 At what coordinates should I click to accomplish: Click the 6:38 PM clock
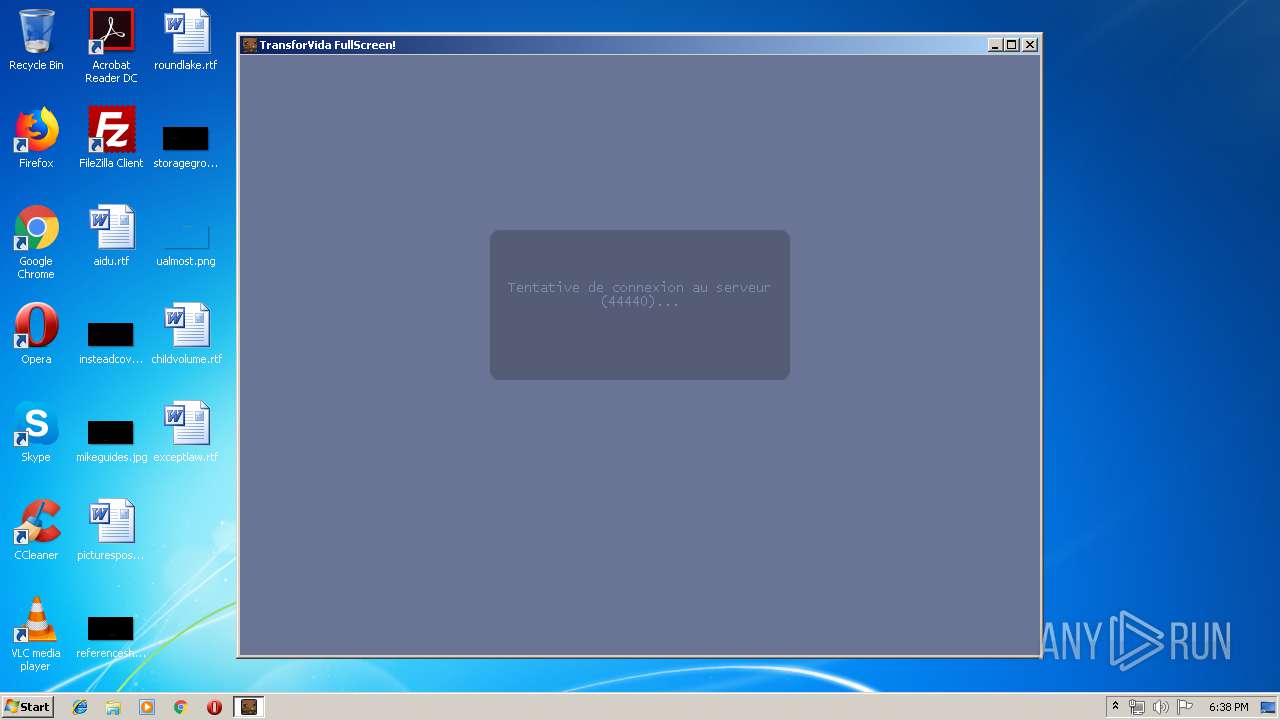[1228, 707]
